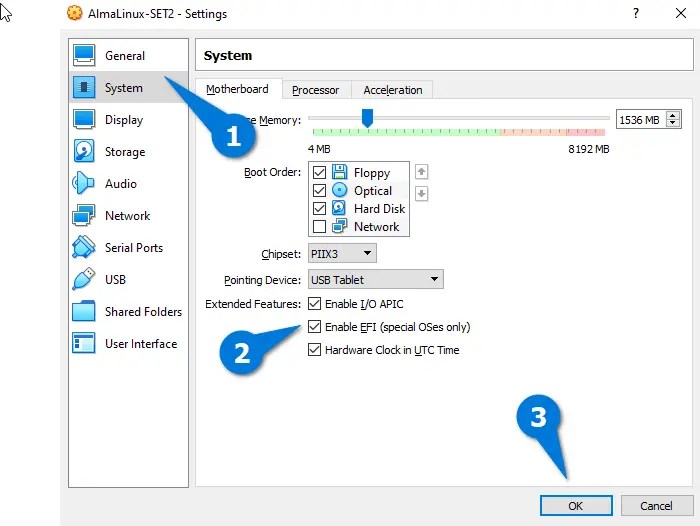Click the VirtualBox gear icon in title bar

tap(75, 13)
